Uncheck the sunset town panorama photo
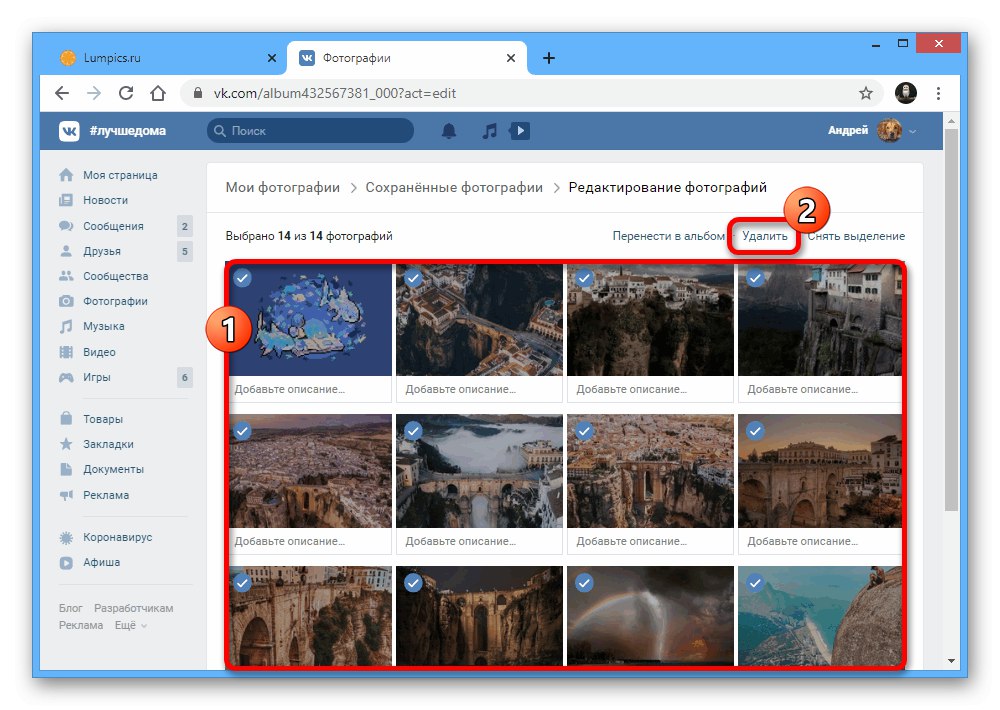The height and width of the screenshot is (710, 1000). (242, 431)
